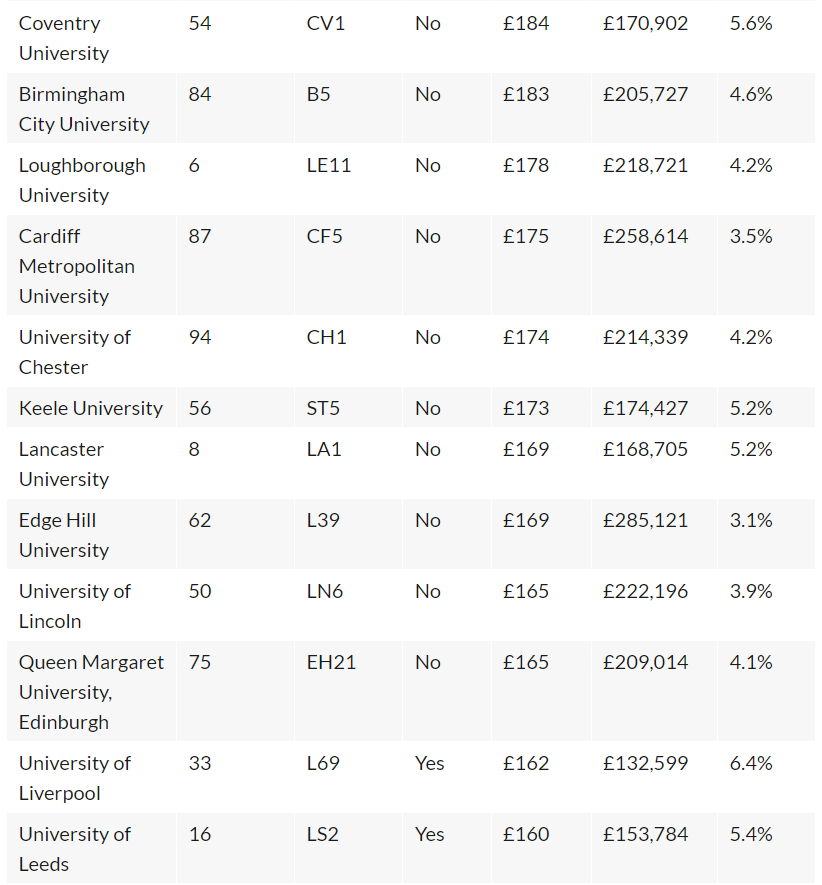Click the 3.1% yield cell
The image size is (822, 885).
coord(751,520)
